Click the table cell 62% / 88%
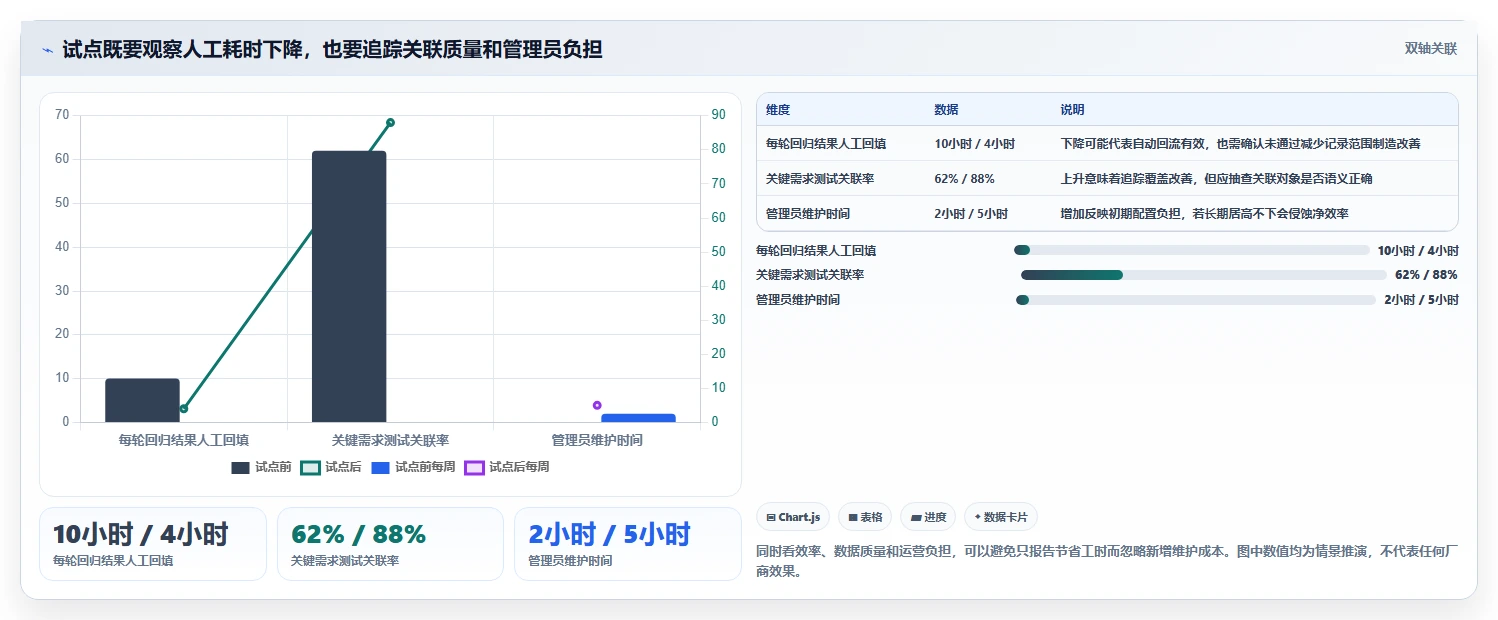The height and width of the screenshot is (620, 1498). pos(964,179)
